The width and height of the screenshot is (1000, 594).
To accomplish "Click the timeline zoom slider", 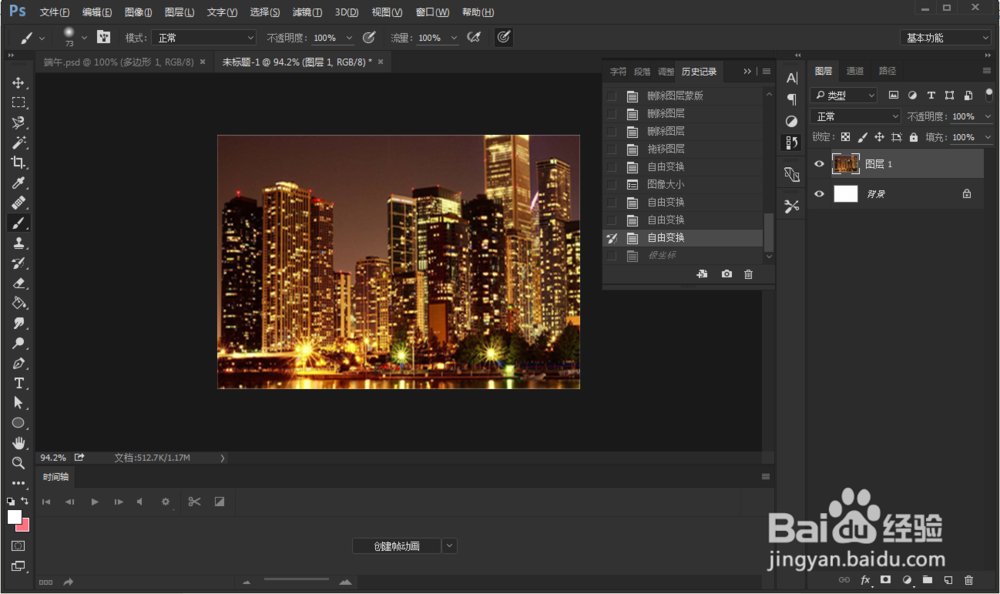I will pyautogui.click(x=297, y=579).
